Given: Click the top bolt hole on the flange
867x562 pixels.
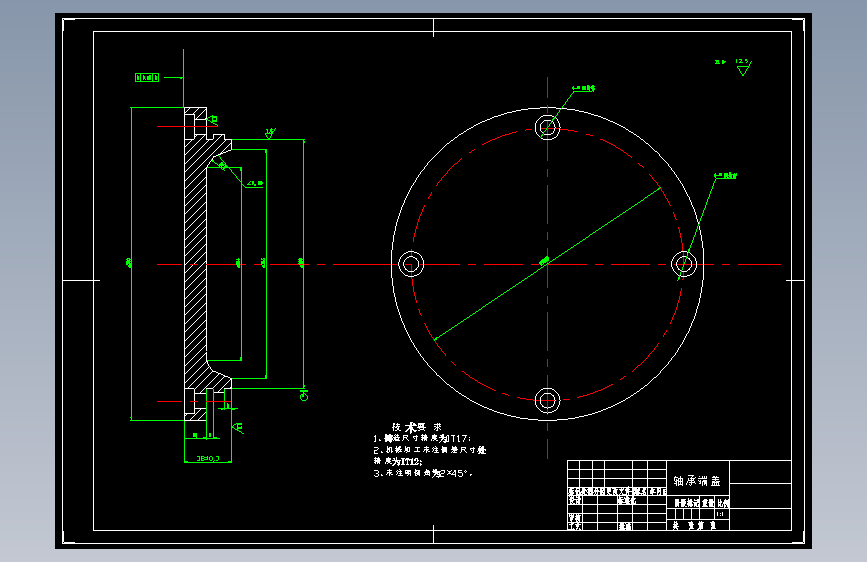Looking at the screenshot, I should click(547, 128).
